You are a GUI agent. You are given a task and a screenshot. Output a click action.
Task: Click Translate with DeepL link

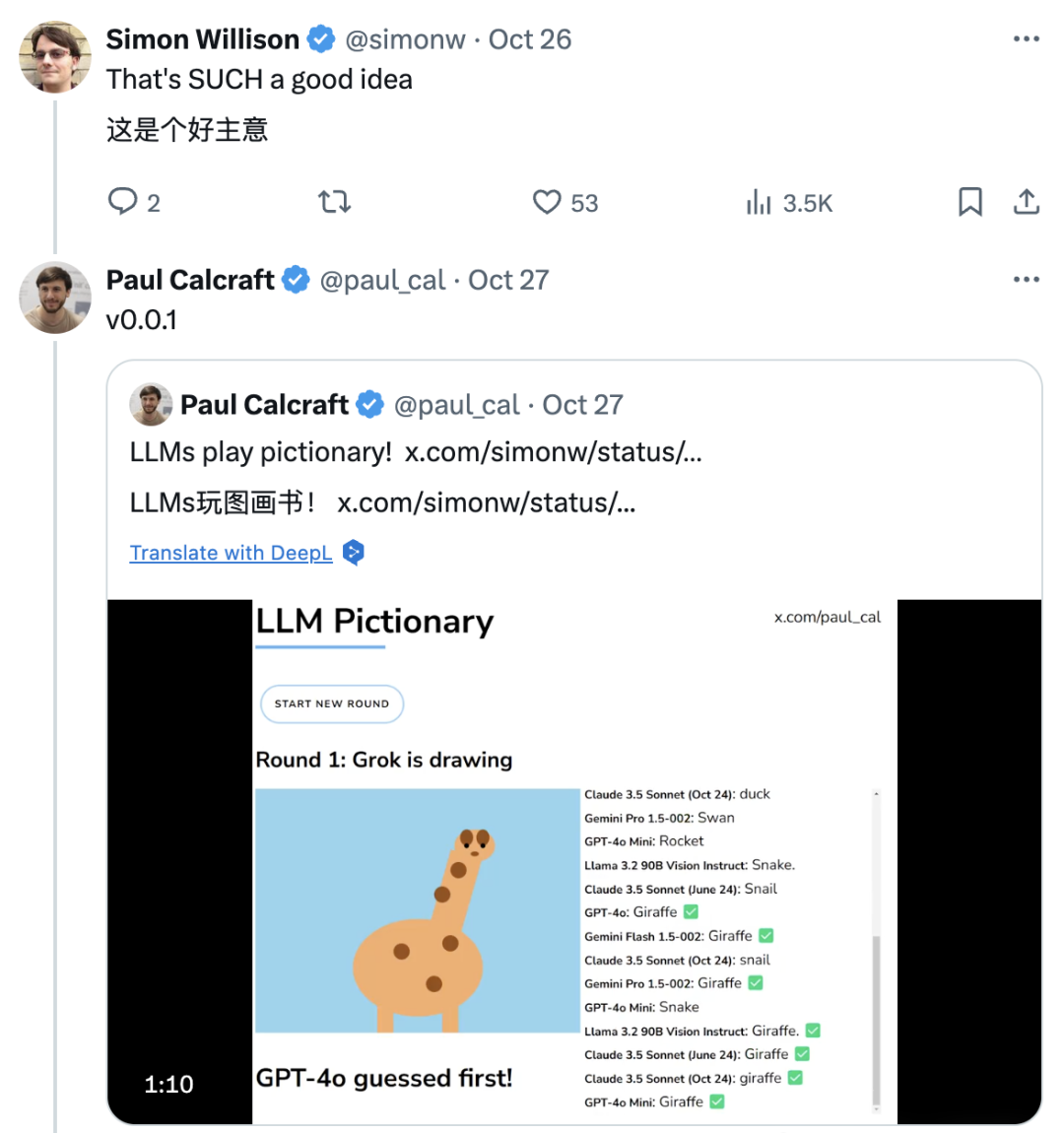[x=231, y=553]
